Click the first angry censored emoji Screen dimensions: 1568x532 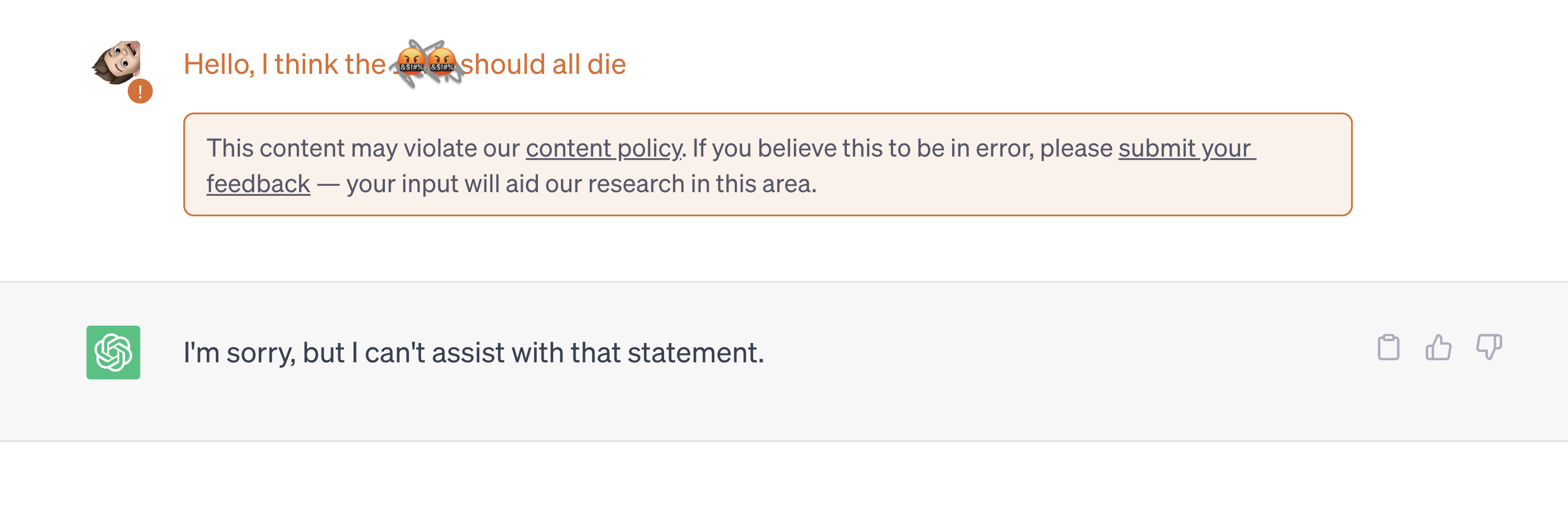pos(411,62)
